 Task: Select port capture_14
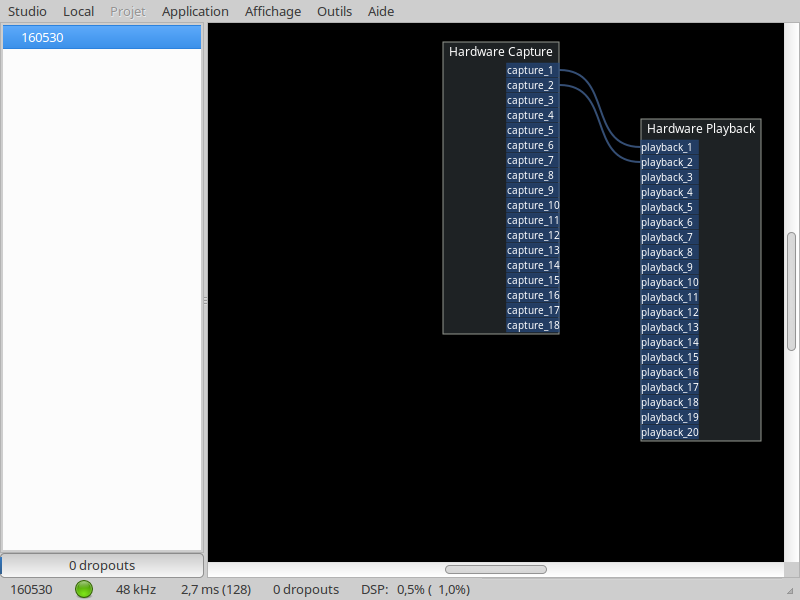[x=533, y=265]
